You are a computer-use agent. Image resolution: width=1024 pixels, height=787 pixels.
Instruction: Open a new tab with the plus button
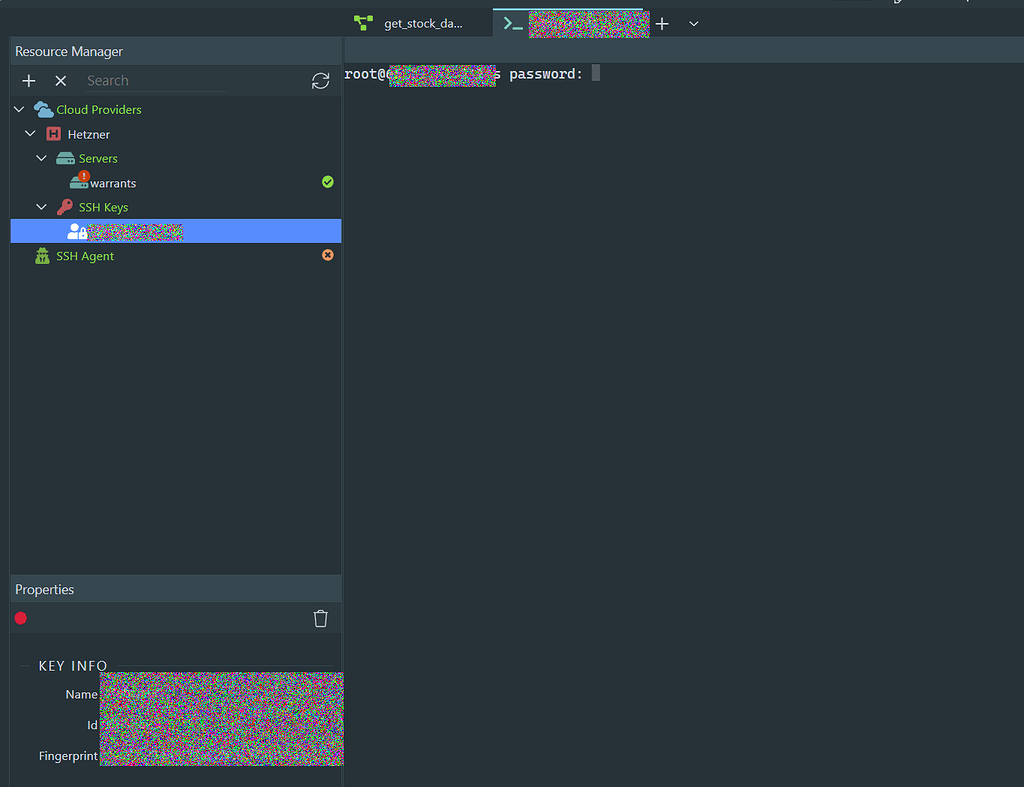(x=661, y=23)
